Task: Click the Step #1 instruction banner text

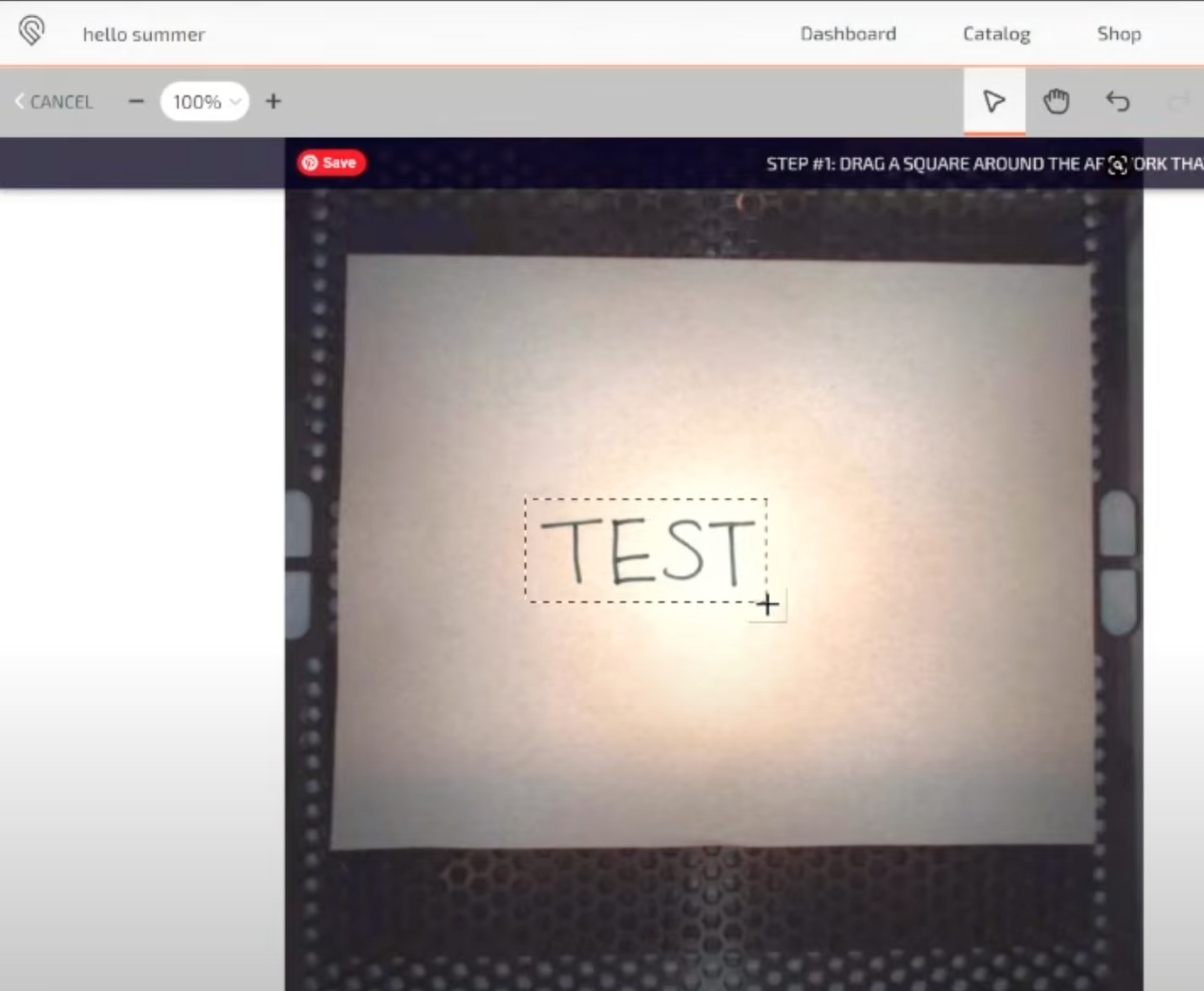Action: point(933,164)
